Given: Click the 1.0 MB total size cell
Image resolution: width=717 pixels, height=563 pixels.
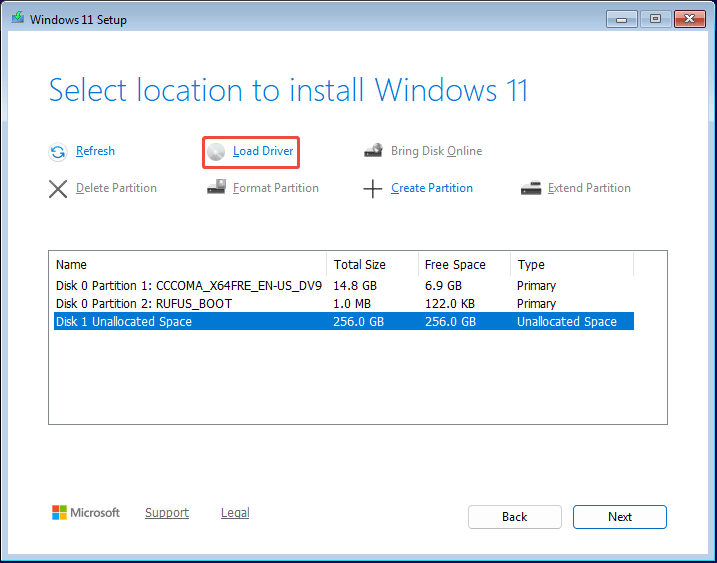Looking at the screenshot, I should tap(352, 304).
